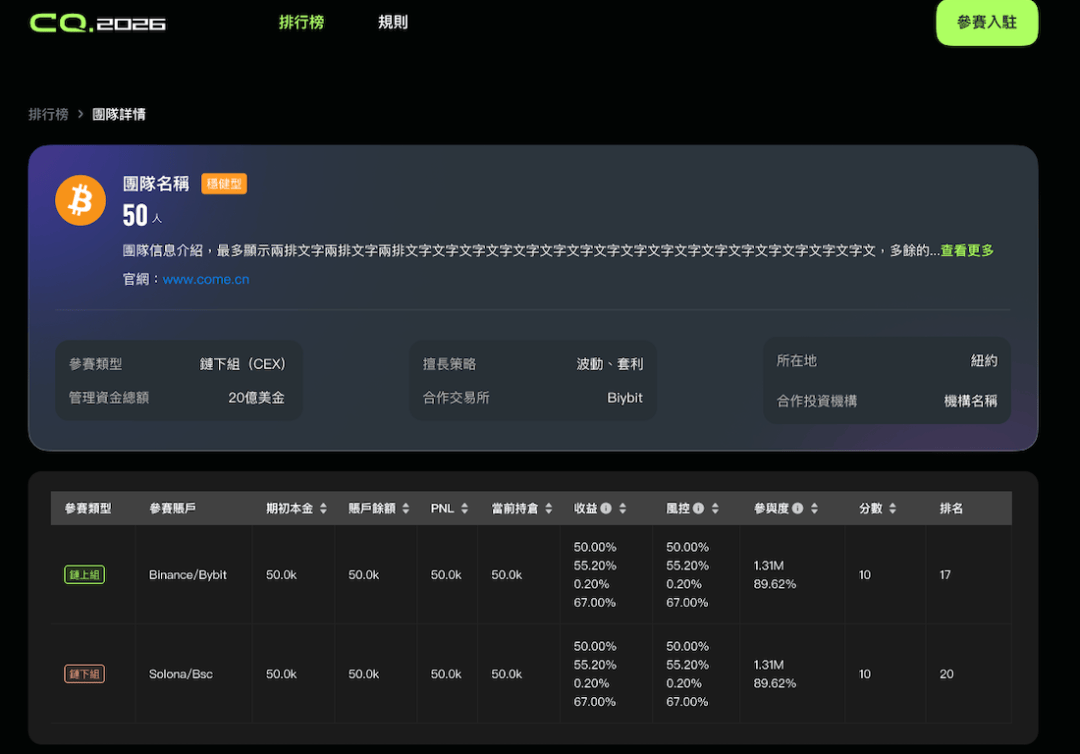Image resolution: width=1080 pixels, height=754 pixels.
Task: Click the 參賽入駐 button
Action: pyautogui.click(x=986, y=22)
